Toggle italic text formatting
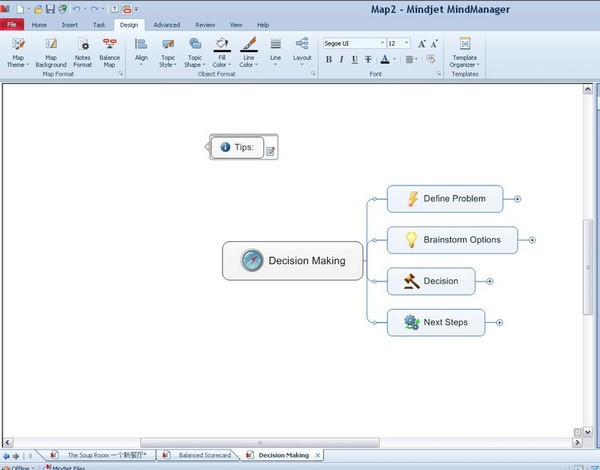 [x=341, y=60]
